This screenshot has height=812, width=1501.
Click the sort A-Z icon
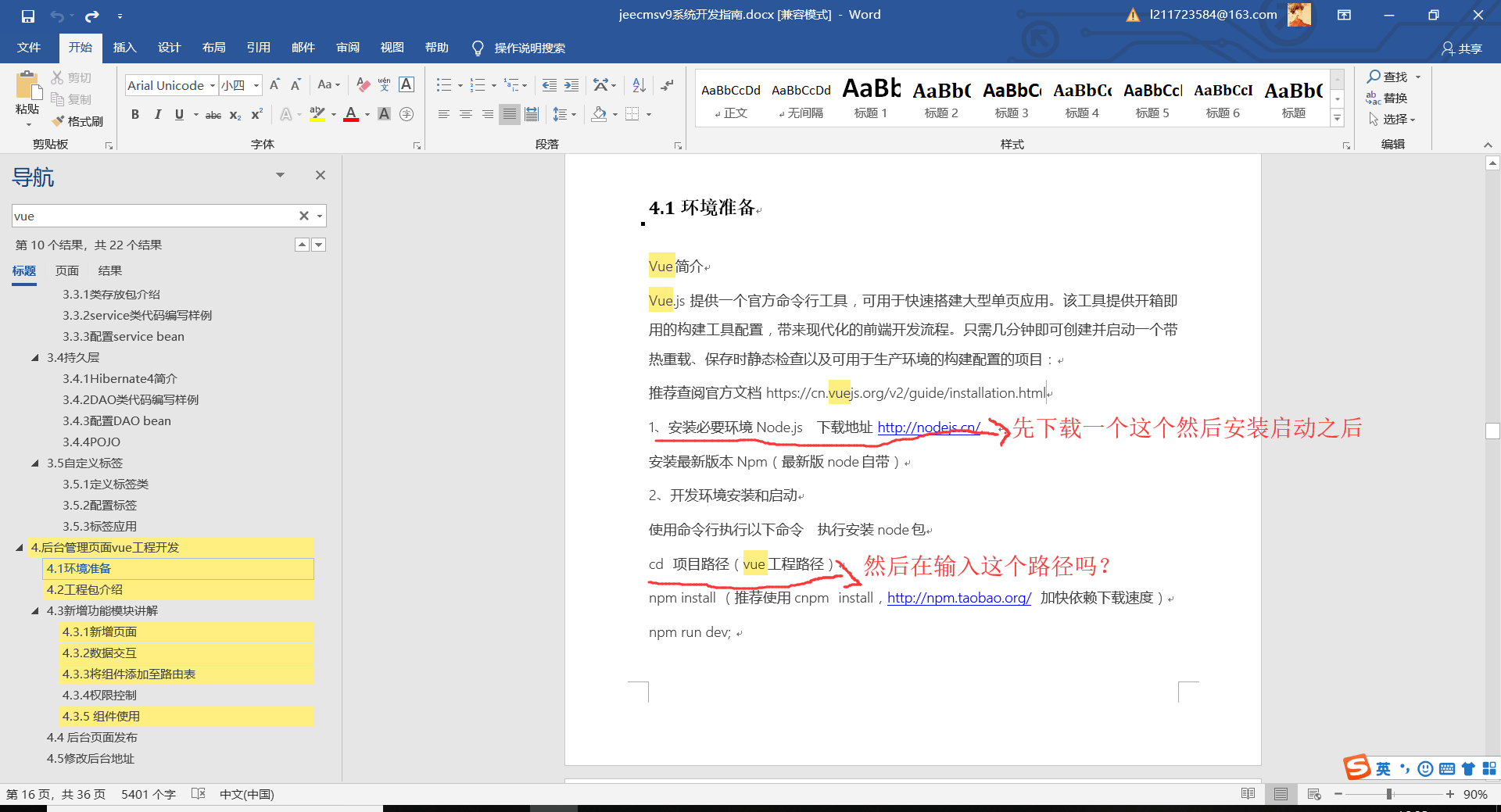[x=639, y=85]
